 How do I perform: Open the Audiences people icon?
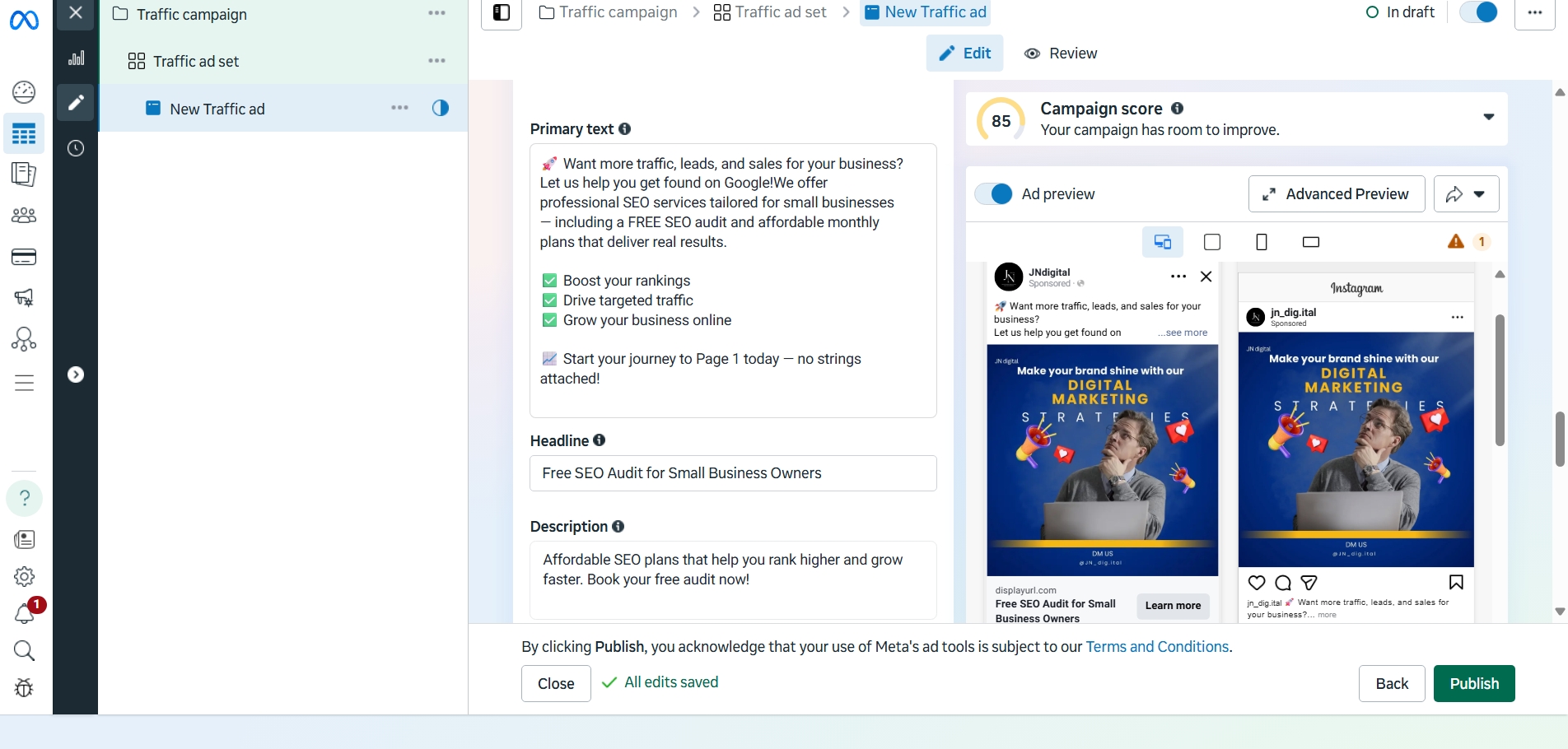pyautogui.click(x=23, y=215)
